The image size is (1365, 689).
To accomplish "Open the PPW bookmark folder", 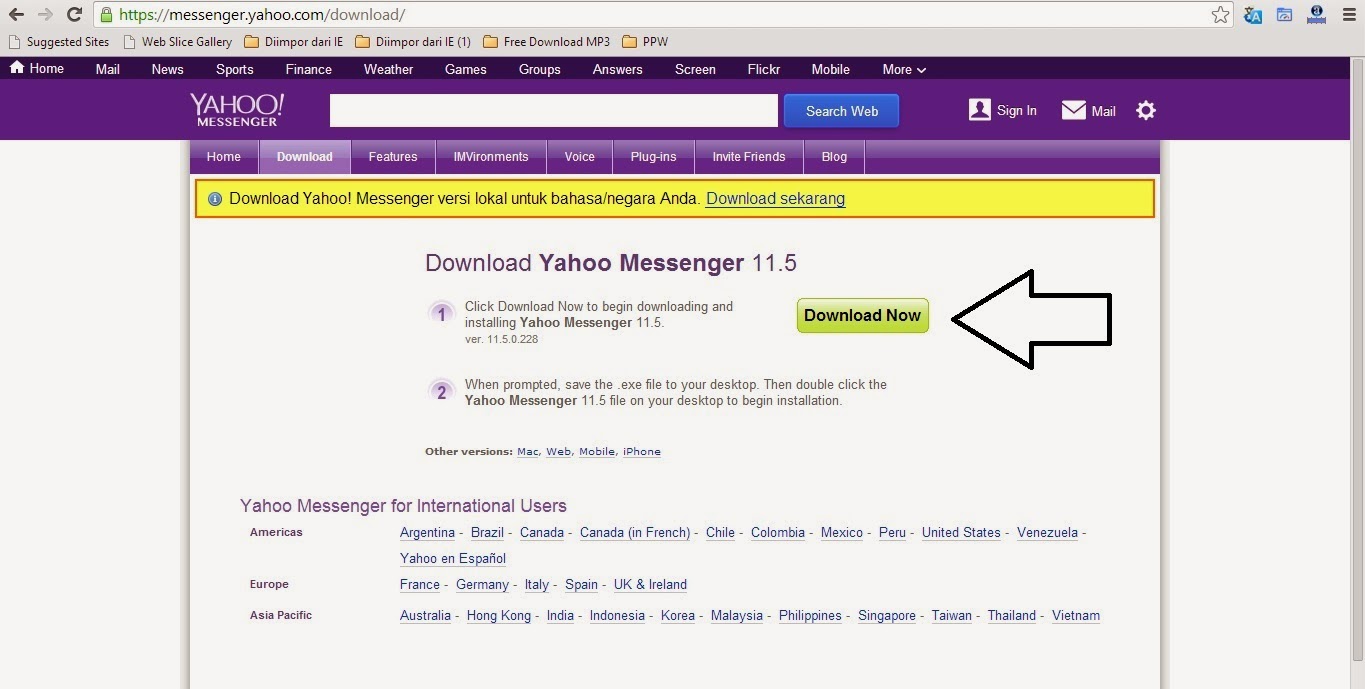I will click(x=645, y=42).
